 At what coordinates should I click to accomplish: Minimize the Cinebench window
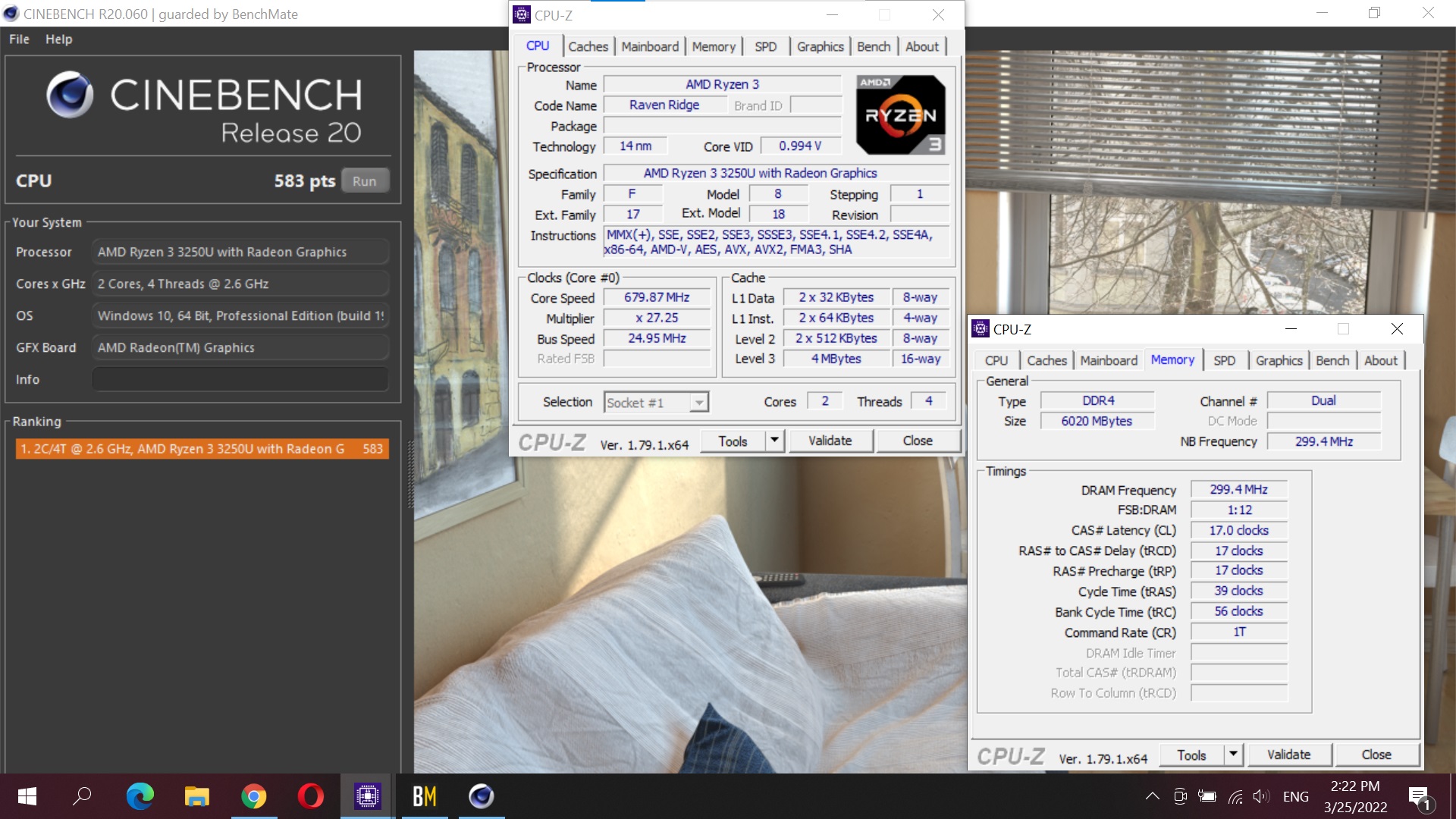click(1322, 13)
